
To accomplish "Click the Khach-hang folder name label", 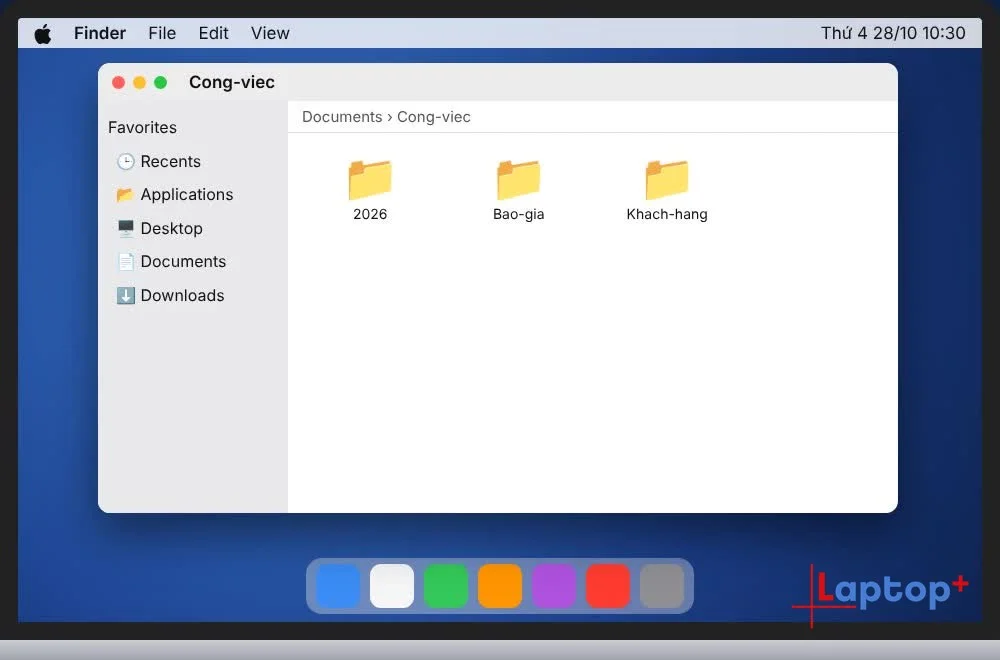I will (667, 214).
